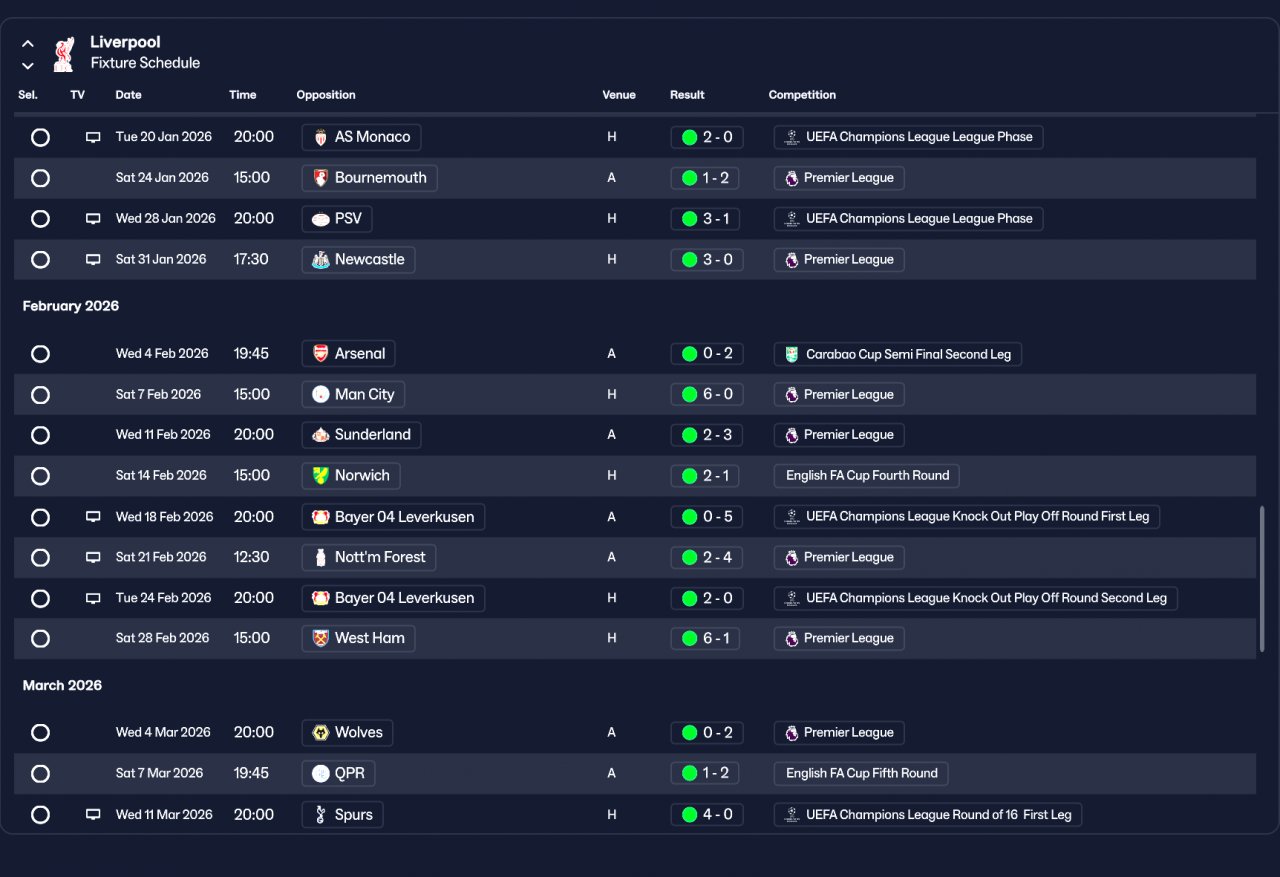Image resolution: width=1280 pixels, height=877 pixels.
Task: Select the AS Monaco fixture radio button
Action: coord(40,137)
